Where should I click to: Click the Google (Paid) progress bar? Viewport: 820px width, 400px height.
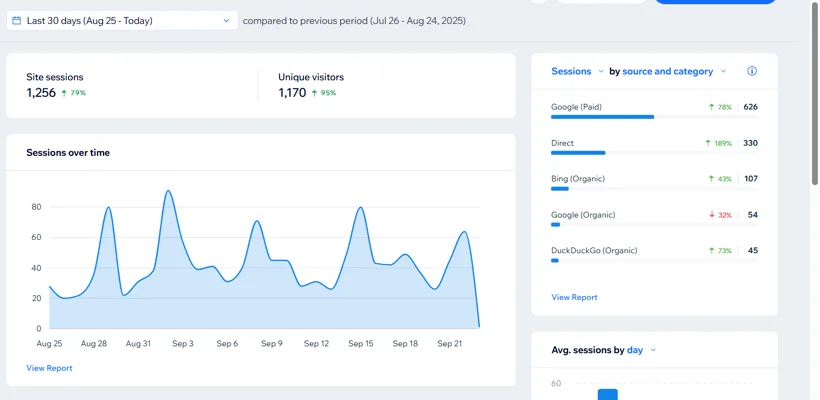(x=602, y=117)
